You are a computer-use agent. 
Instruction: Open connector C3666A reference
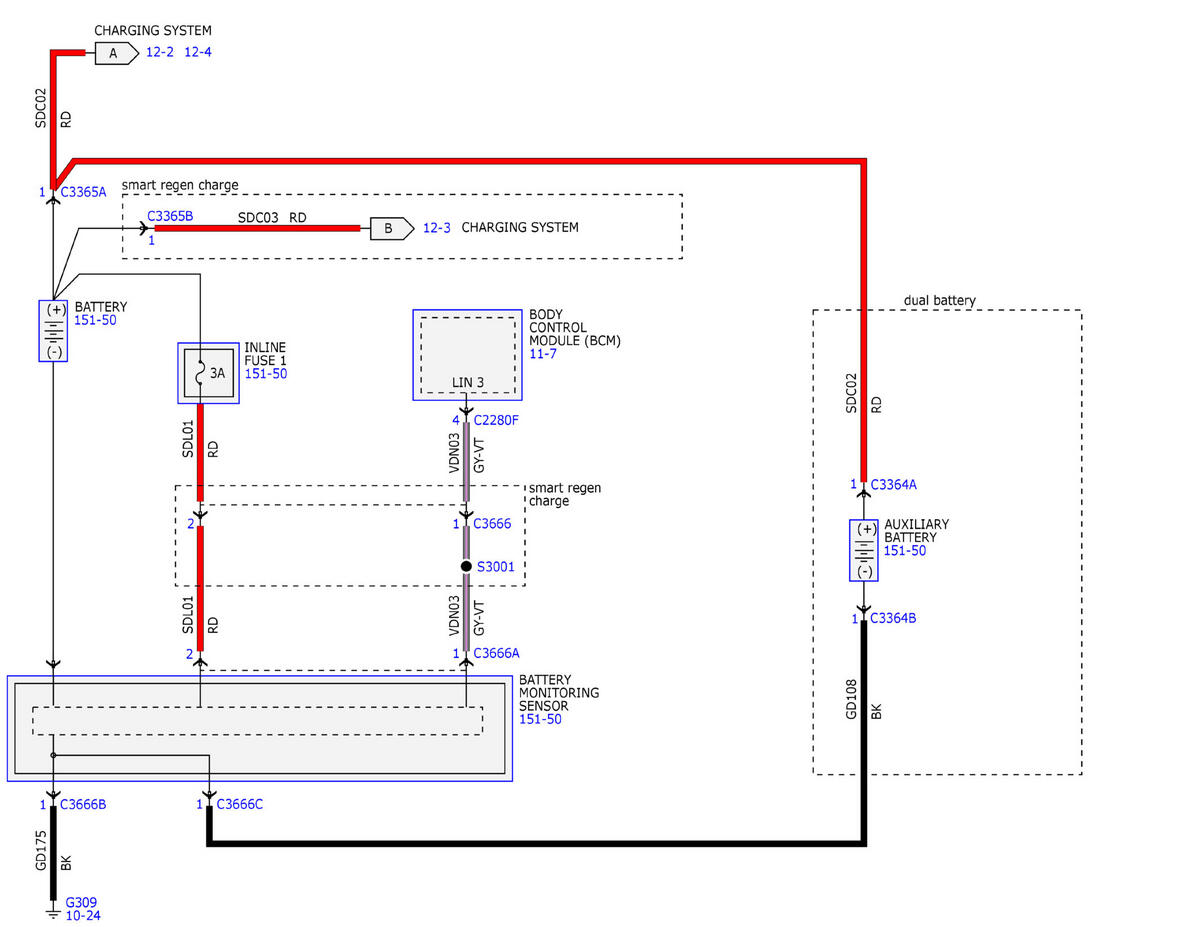[x=497, y=653]
